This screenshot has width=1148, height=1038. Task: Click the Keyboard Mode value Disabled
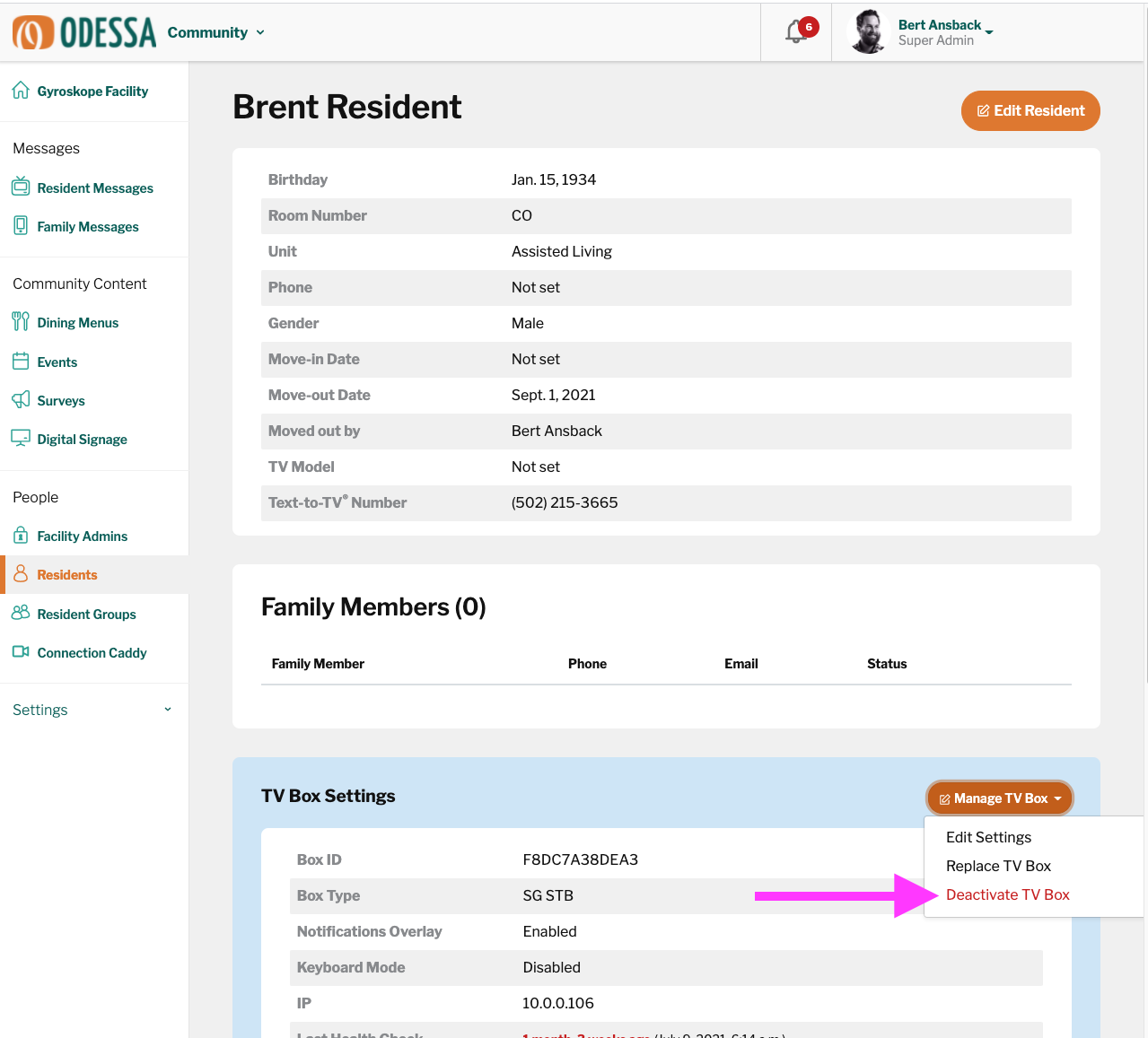(552, 967)
